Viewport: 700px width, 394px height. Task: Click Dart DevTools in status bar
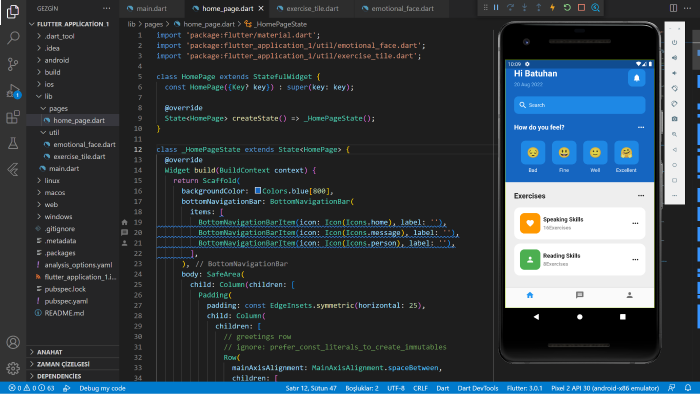(478, 388)
